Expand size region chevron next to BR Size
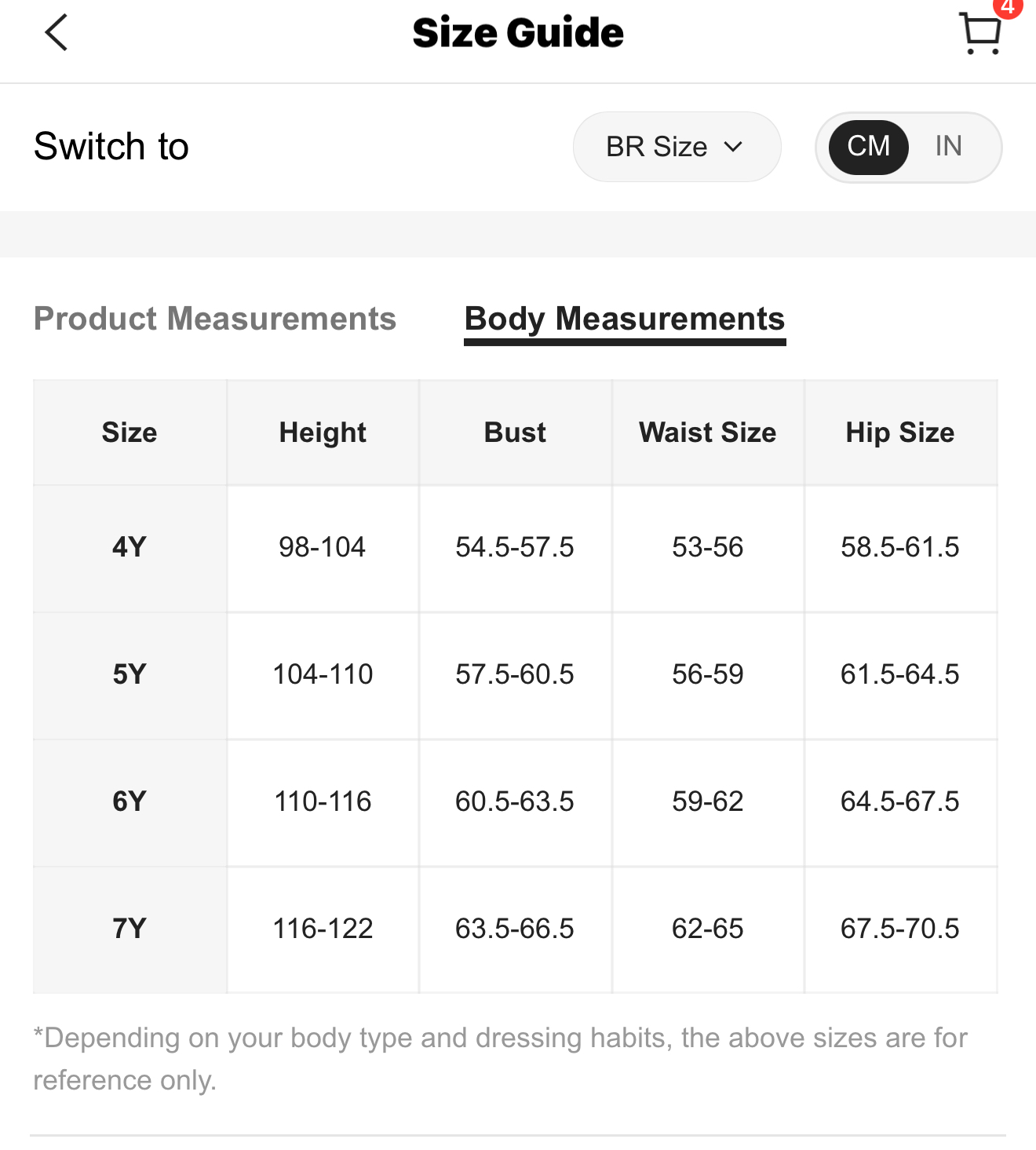Image resolution: width=1036 pixels, height=1150 pixels. [x=733, y=147]
